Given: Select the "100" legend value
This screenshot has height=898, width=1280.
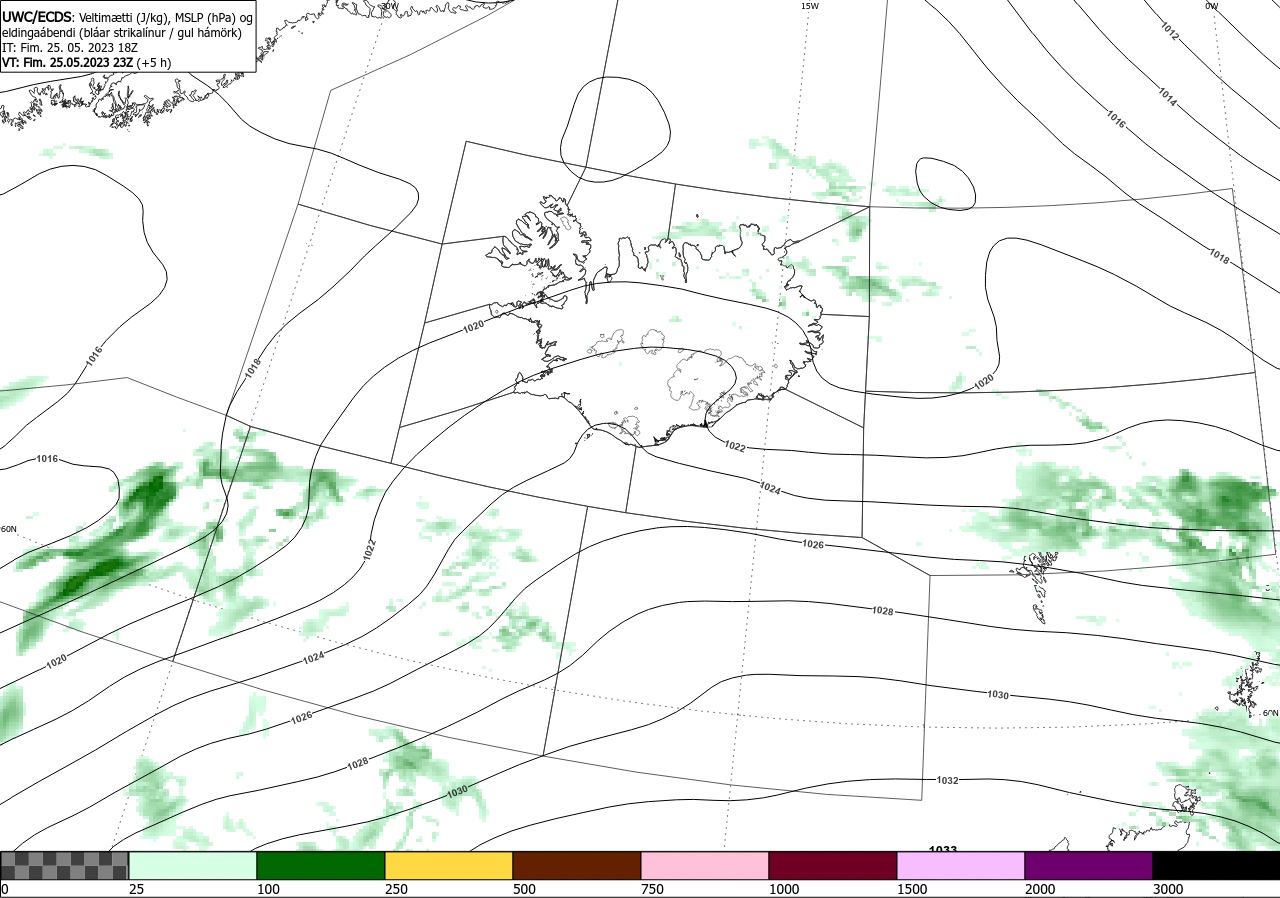Looking at the screenshot, I should [269, 889].
